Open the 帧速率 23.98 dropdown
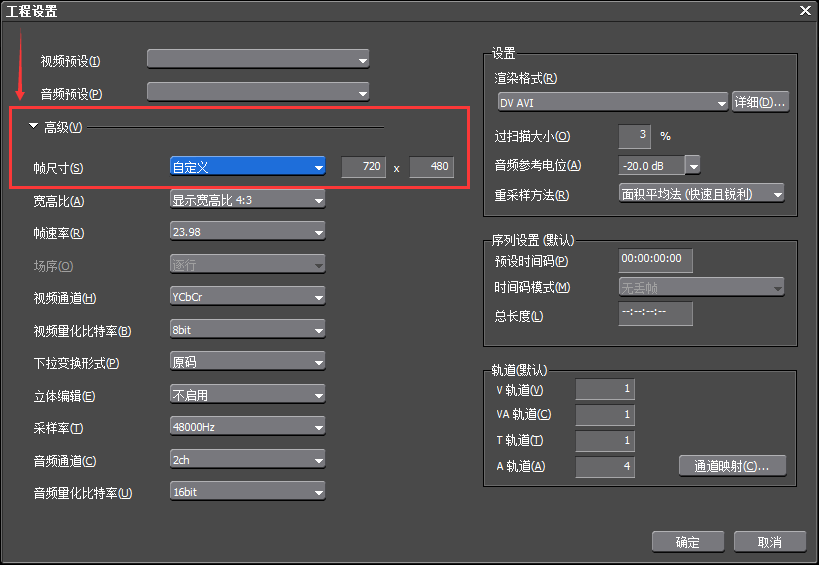This screenshot has height=565, width=819. (x=248, y=233)
